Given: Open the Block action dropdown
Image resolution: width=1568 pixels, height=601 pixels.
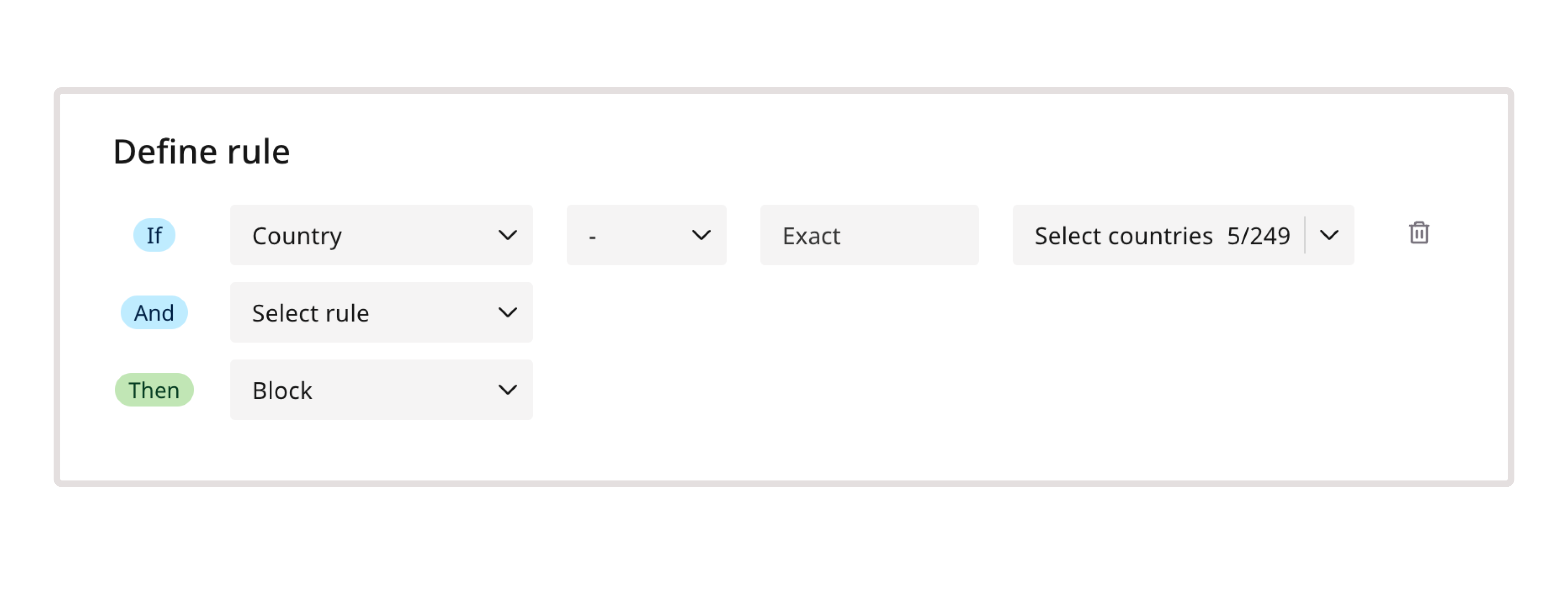Looking at the screenshot, I should 381,390.
